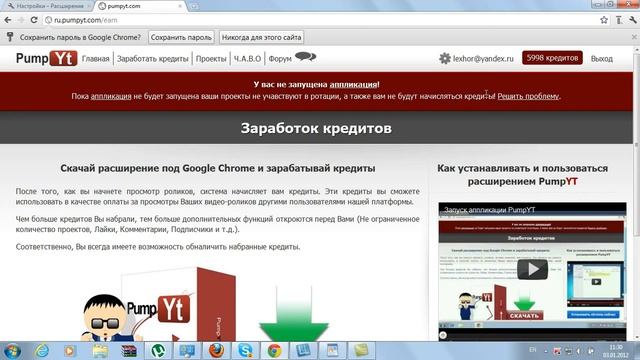Click the аппликация link after Пока
640x360 pixels.
[x=111, y=96]
